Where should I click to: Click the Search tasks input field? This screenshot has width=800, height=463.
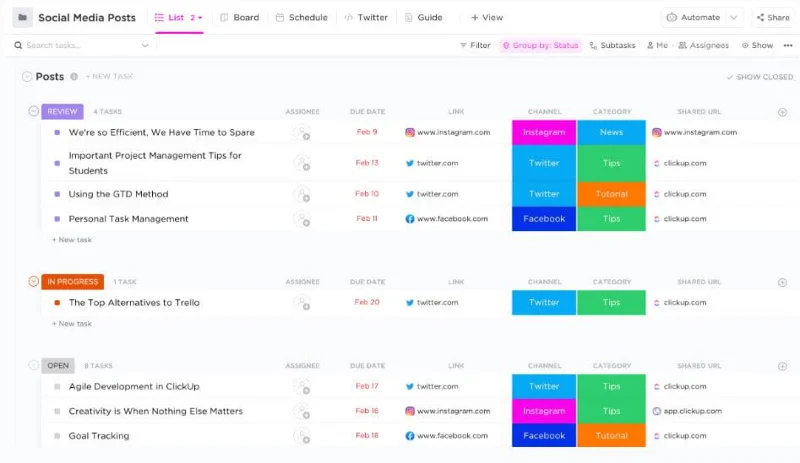[x=80, y=45]
